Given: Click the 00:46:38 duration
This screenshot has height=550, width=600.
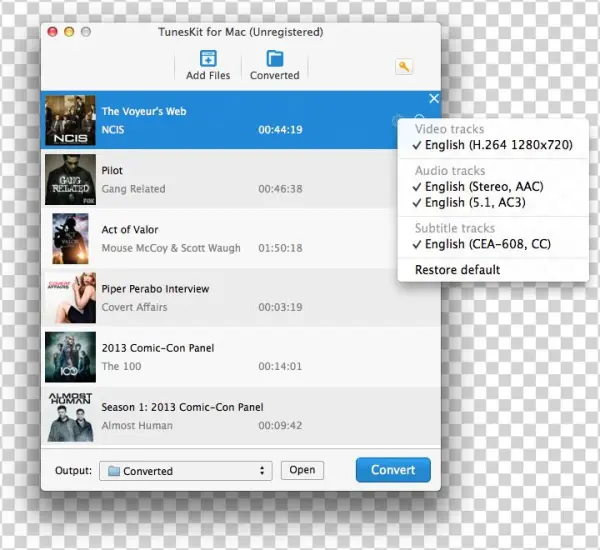Looking at the screenshot, I should [x=280, y=189].
